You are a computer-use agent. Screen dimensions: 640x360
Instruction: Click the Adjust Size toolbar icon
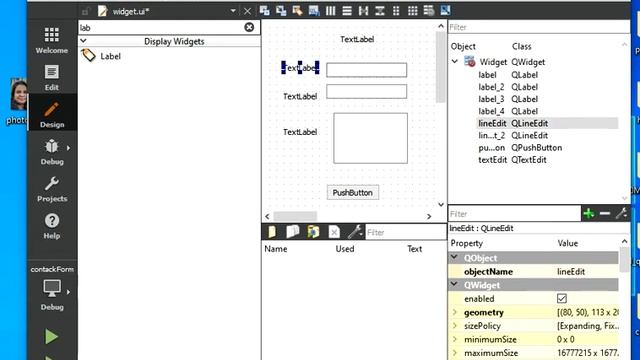pyautogui.click(x=445, y=11)
